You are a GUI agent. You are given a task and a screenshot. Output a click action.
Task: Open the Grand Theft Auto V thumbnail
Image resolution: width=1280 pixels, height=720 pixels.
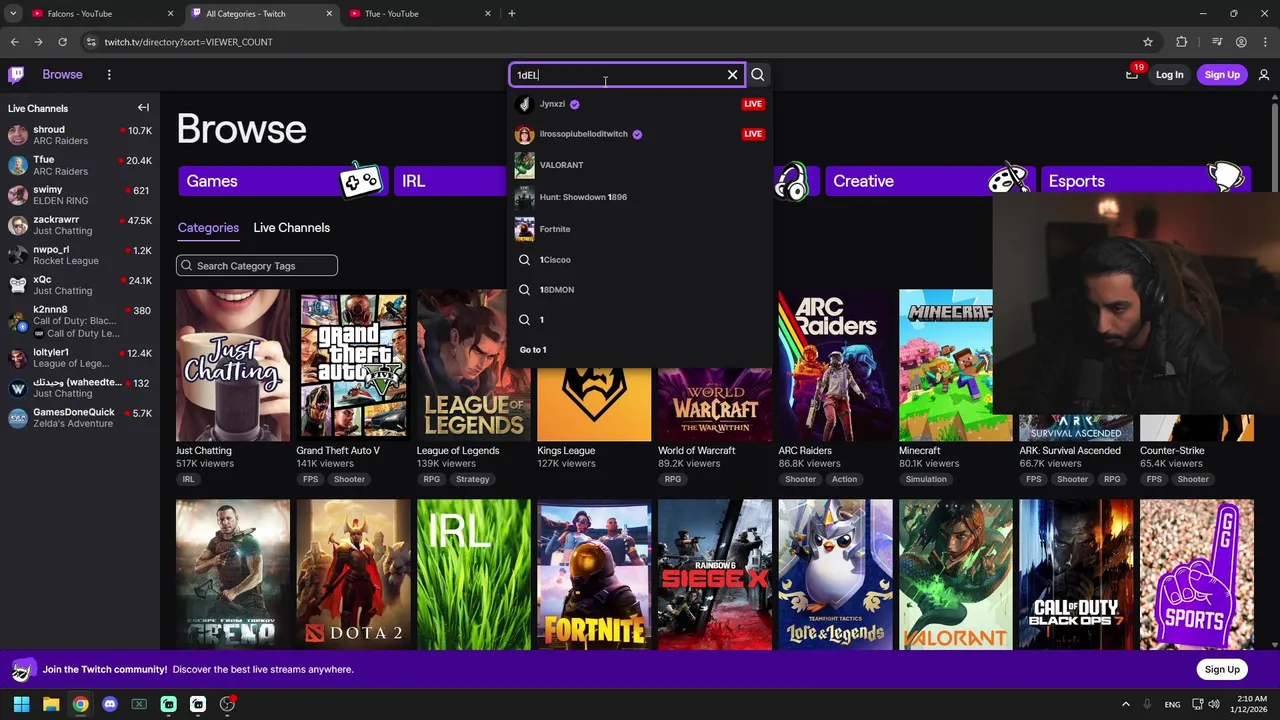[x=353, y=365]
